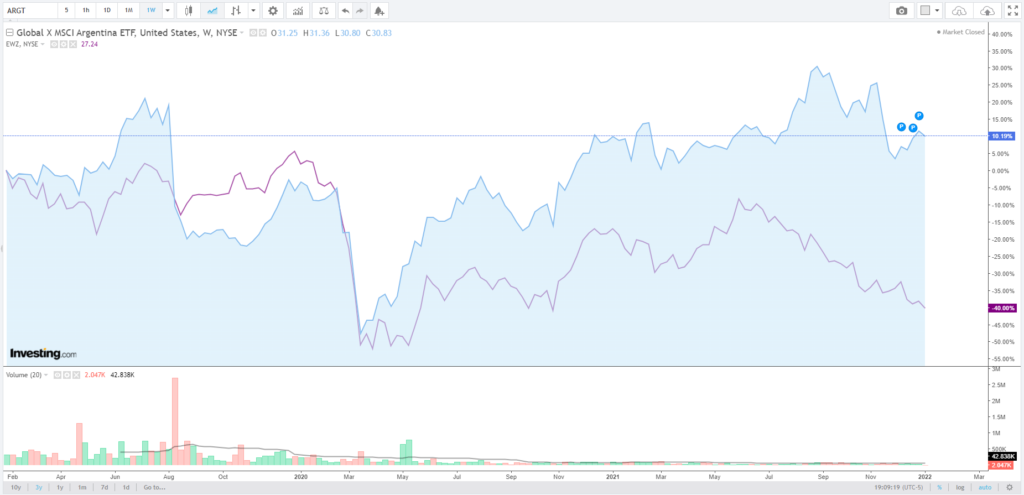
Task: Expand Global X MSCI Argentina ETF title dropdown
Action: pyautogui.click(x=242, y=33)
